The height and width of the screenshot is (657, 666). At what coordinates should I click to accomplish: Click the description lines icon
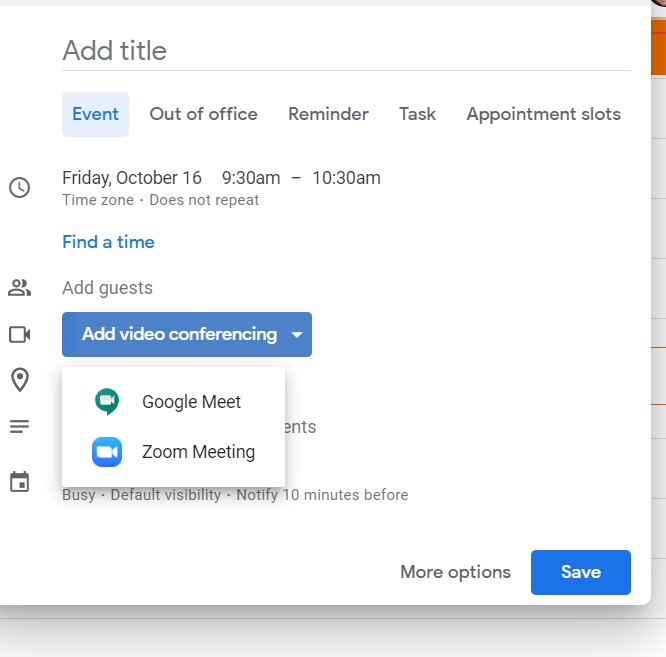[19, 427]
